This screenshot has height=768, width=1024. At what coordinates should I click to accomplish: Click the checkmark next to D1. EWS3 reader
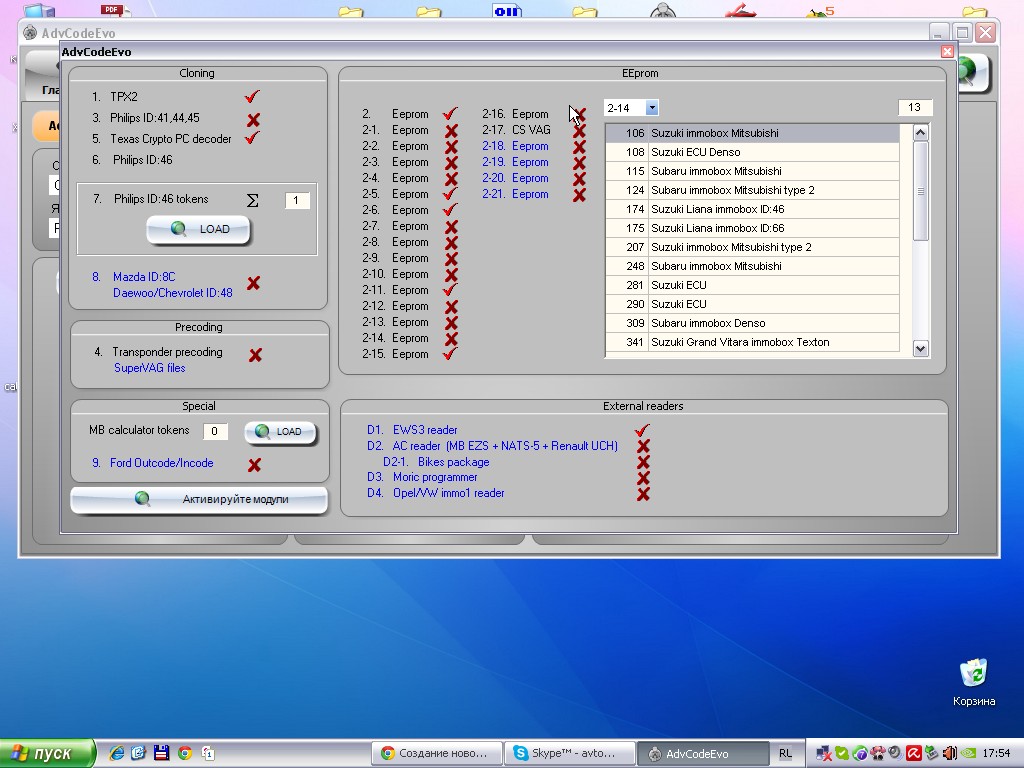click(643, 430)
